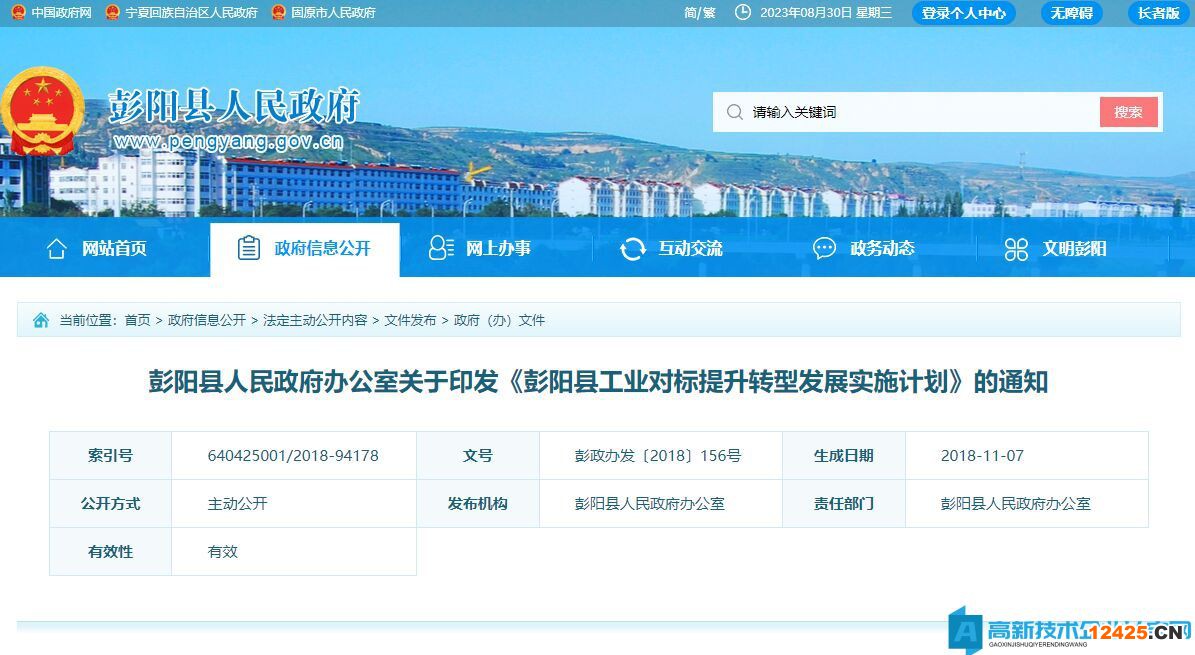
Task: Click the home icon on 网站首页 nav
Action: [55, 249]
